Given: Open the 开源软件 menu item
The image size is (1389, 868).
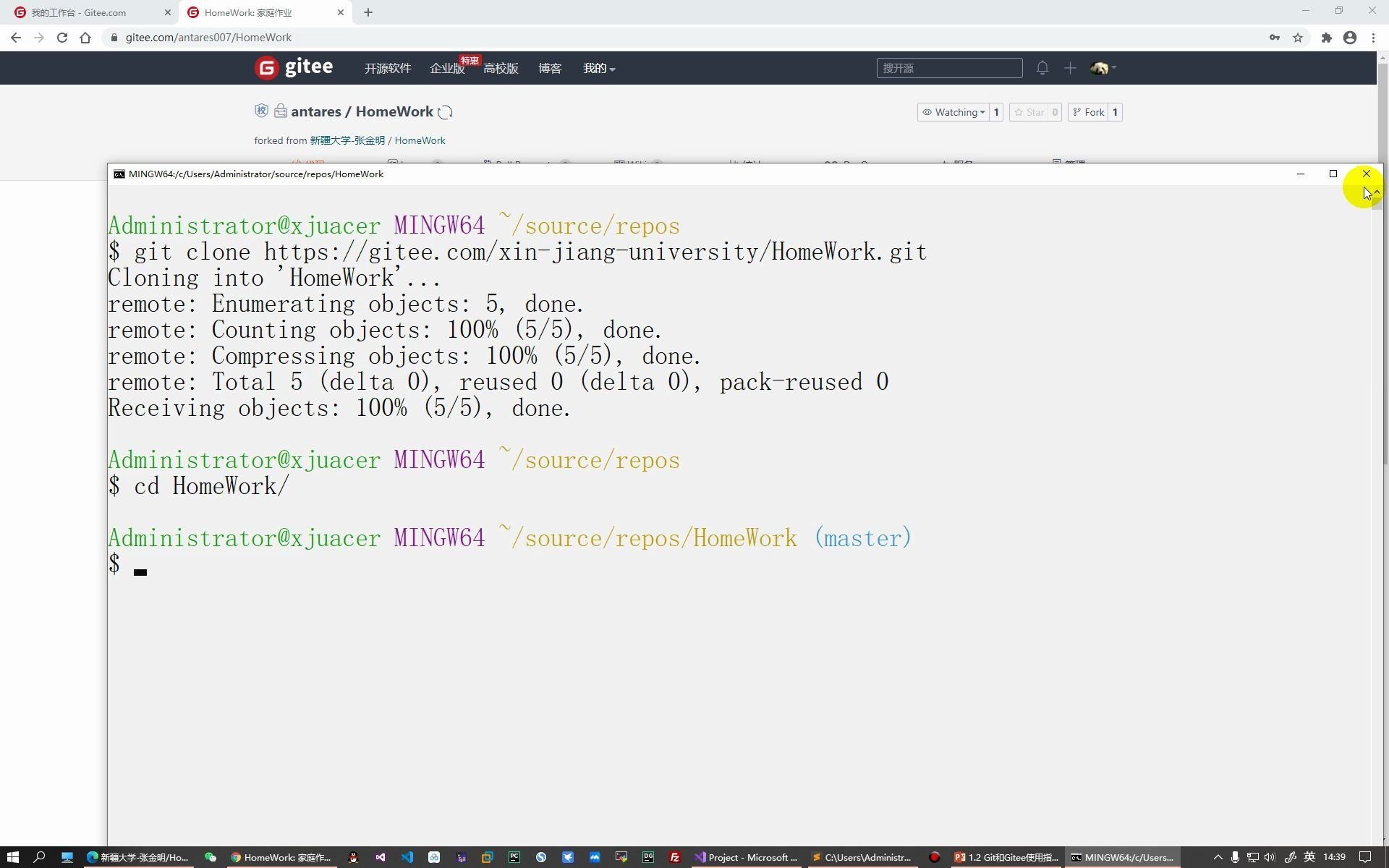Looking at the screenshot, I should [x=388, y=68].
